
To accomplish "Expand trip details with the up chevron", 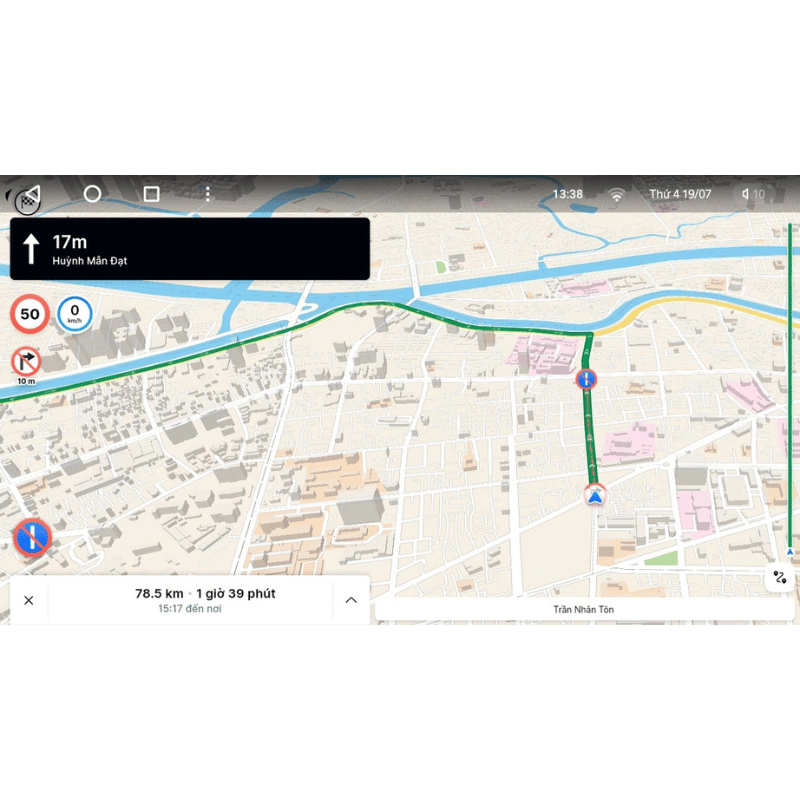I will click(x=351, y=601).
